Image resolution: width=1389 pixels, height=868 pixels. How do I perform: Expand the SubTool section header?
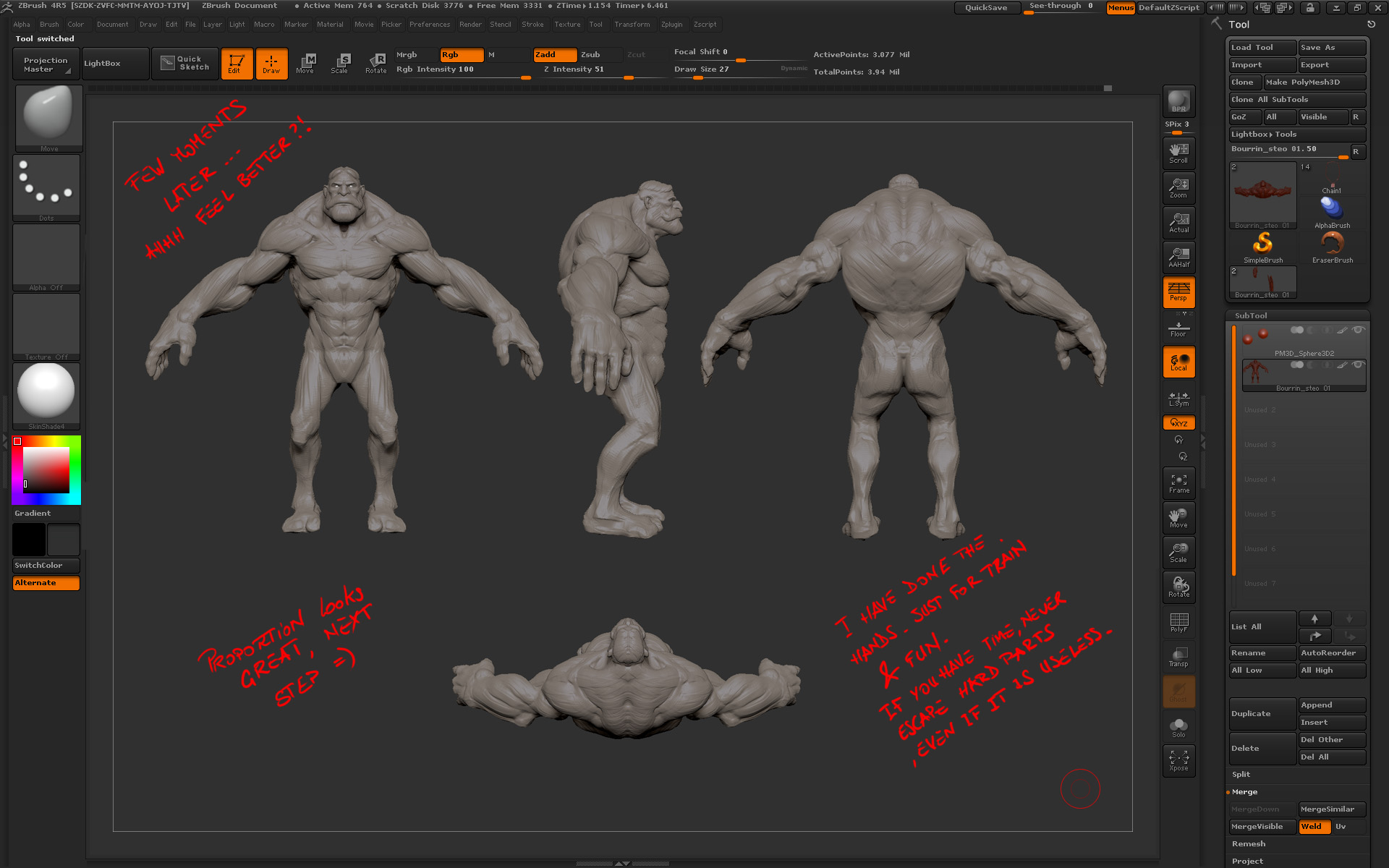coord(1251,316)
